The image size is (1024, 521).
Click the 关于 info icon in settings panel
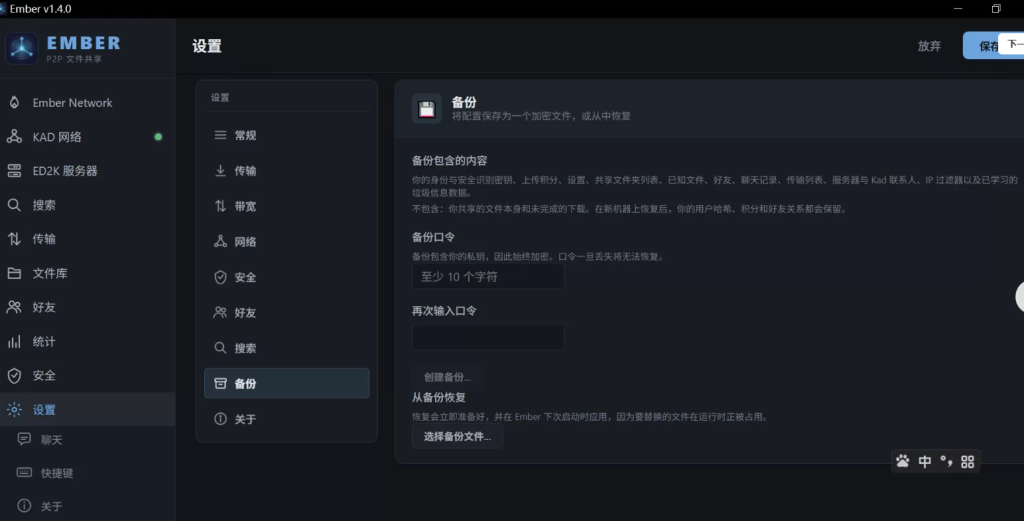pos(221,418)
